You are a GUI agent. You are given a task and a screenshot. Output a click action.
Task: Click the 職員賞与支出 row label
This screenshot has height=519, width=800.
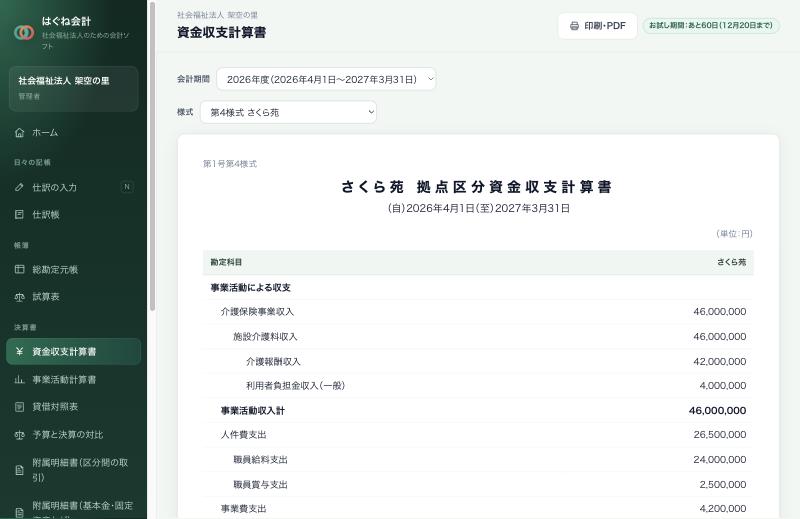pyautogui.click(x=260, y=484)
